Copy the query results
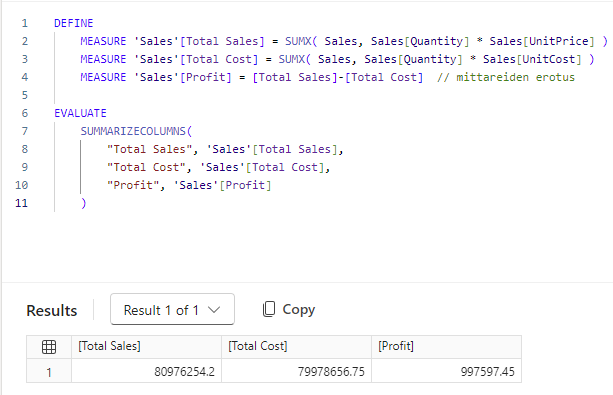Image resolution: width=613 pixels, height=395 pixels. click(x=289, y=309)
